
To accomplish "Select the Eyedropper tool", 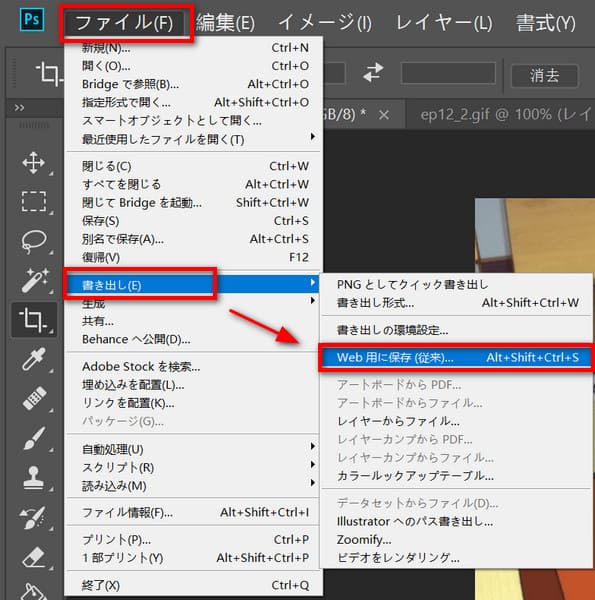I will 34,359.
